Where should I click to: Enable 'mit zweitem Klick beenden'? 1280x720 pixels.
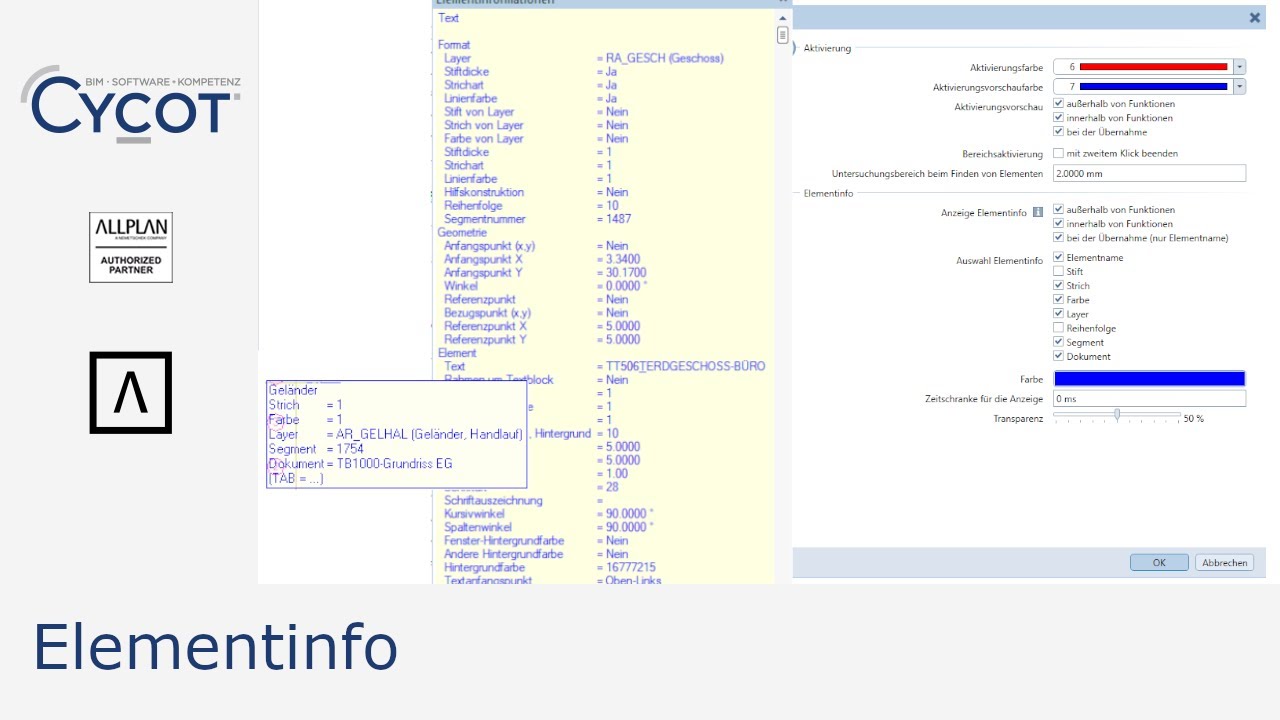tap(1058, 153)
